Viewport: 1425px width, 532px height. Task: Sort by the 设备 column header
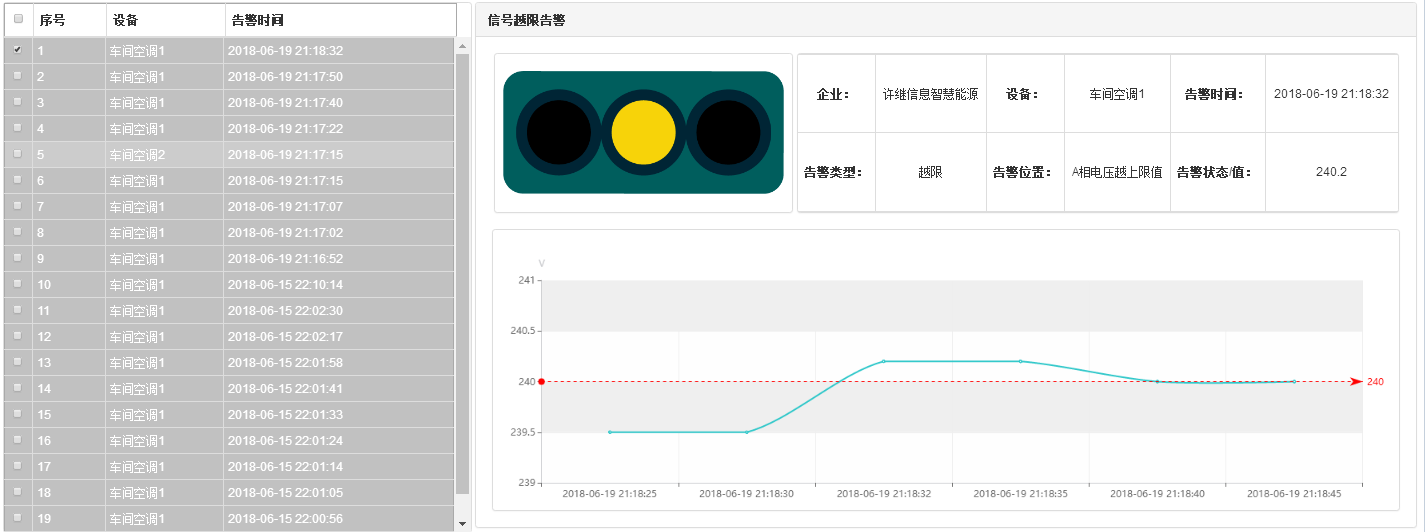point(126,20)
